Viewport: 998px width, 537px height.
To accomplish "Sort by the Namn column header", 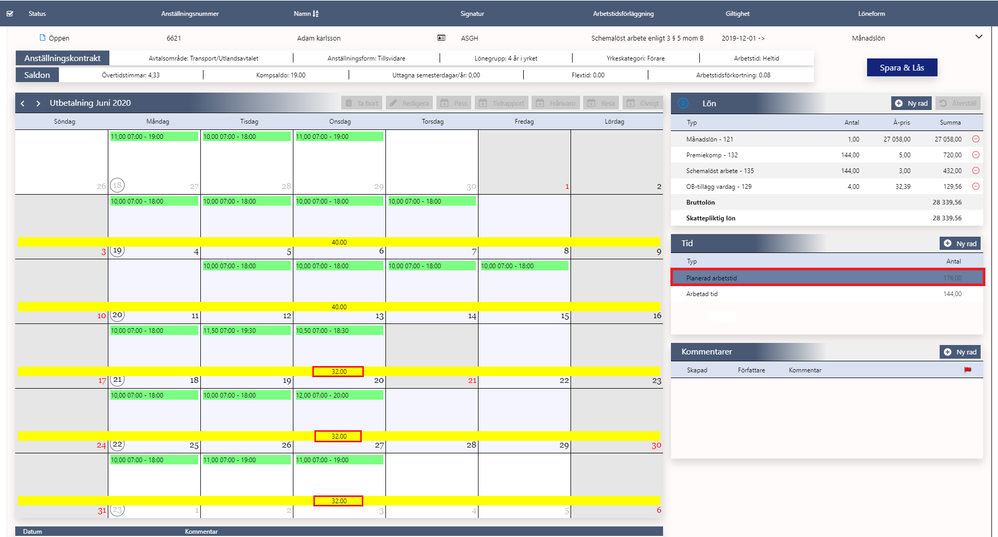I will coord(302,13).
